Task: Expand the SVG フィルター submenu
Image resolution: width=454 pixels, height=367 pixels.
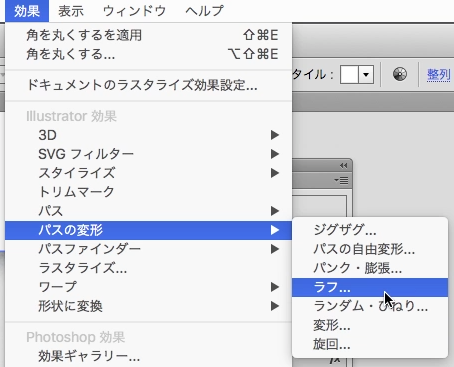Action: 149,154
